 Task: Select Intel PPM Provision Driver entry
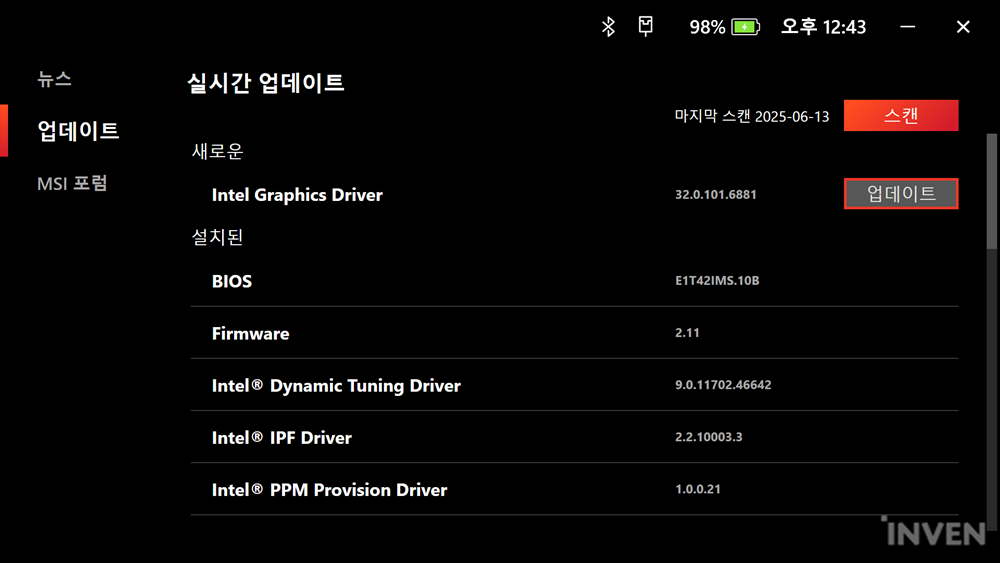329,490
